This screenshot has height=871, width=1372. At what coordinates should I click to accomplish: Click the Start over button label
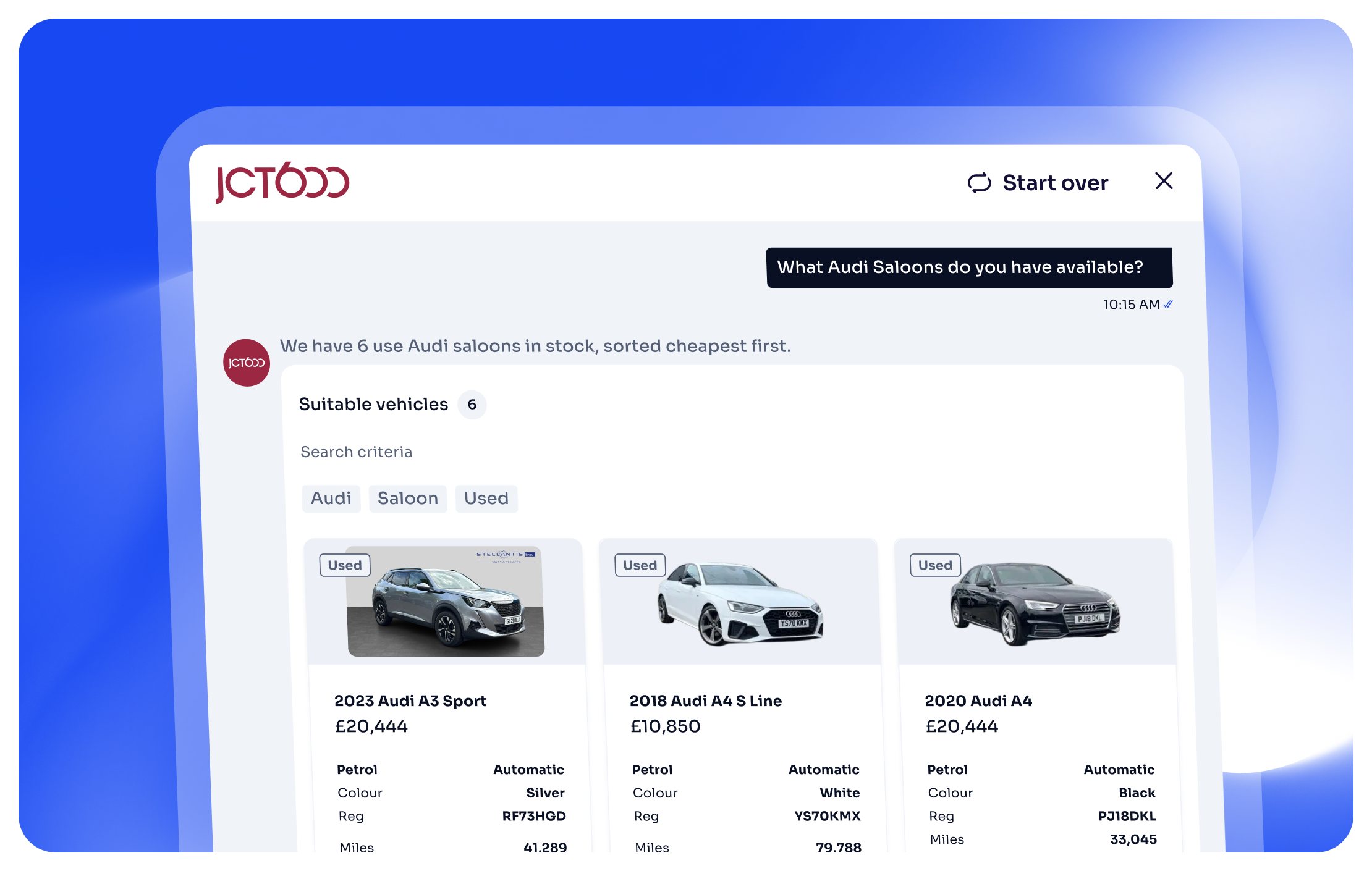(1056, 183)
